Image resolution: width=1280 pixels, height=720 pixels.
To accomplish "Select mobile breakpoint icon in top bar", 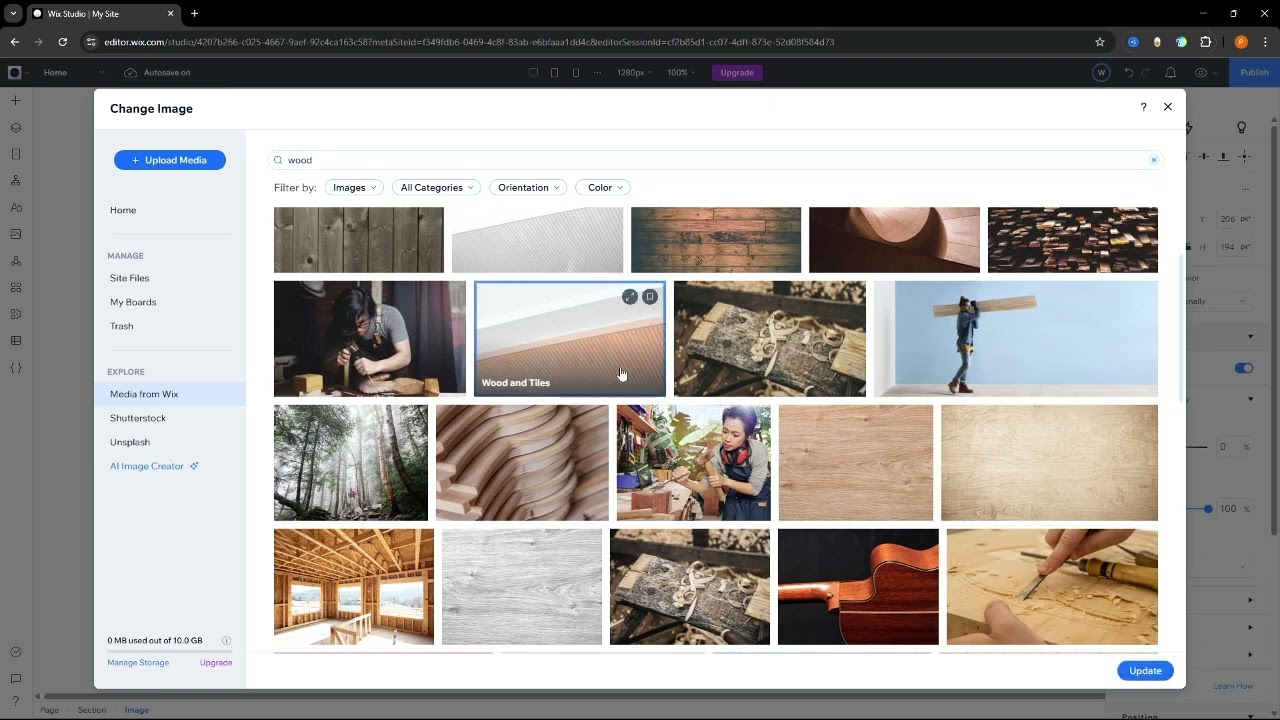I will (576, 72).
